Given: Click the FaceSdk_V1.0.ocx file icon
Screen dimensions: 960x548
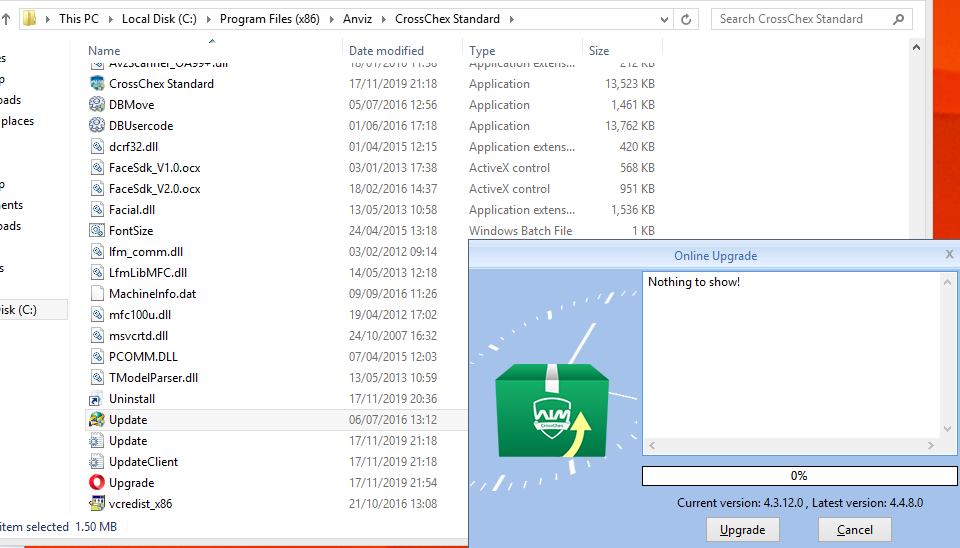Looking at the screenshot, I should [97, 167].
